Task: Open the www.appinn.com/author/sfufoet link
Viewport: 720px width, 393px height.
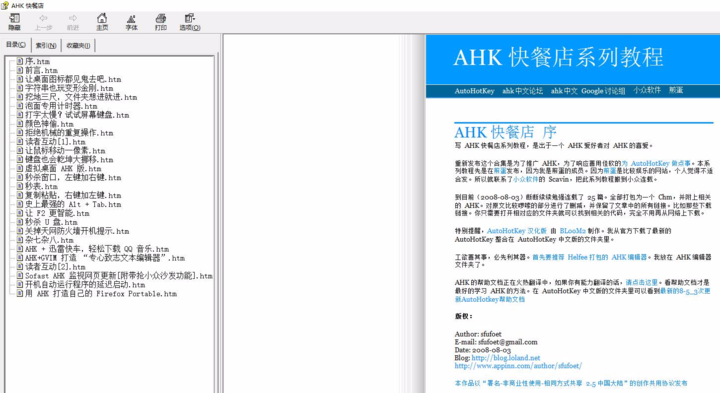Action: point(518,366)
